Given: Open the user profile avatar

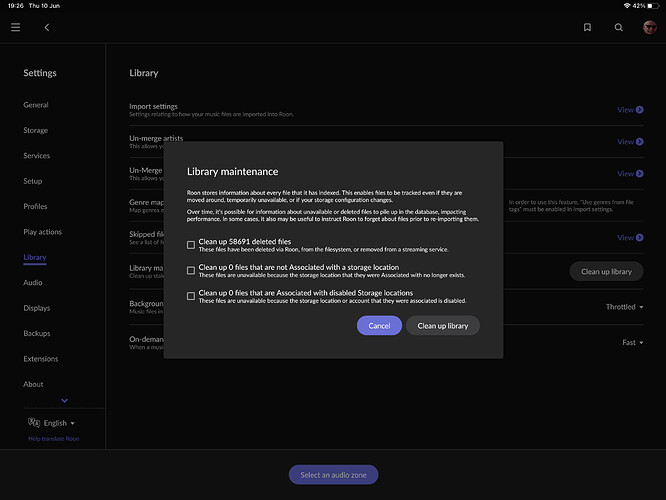Looking at the screenshot, I should tap(649, 27).
